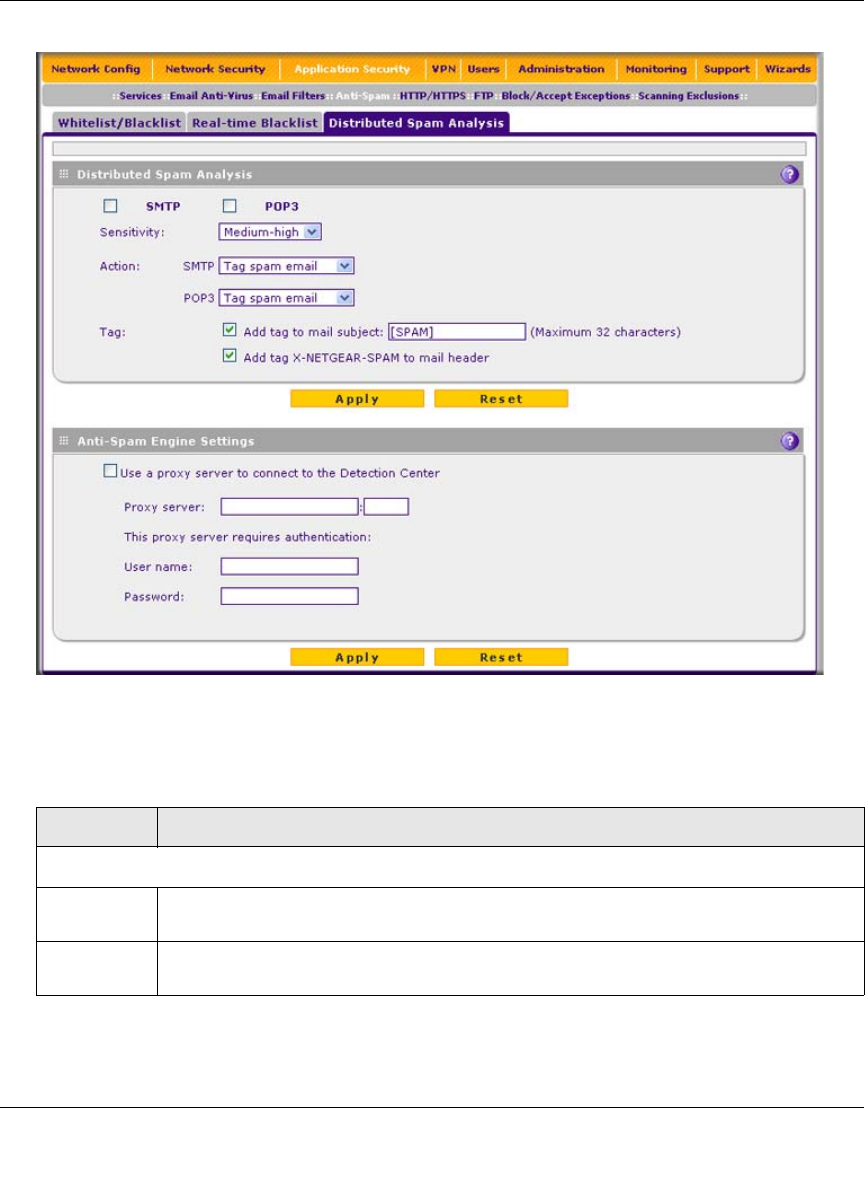This screenshot has height=1184, width=865.
Task: Go to Anti-Spam submenu
Action: coord(362,96)
